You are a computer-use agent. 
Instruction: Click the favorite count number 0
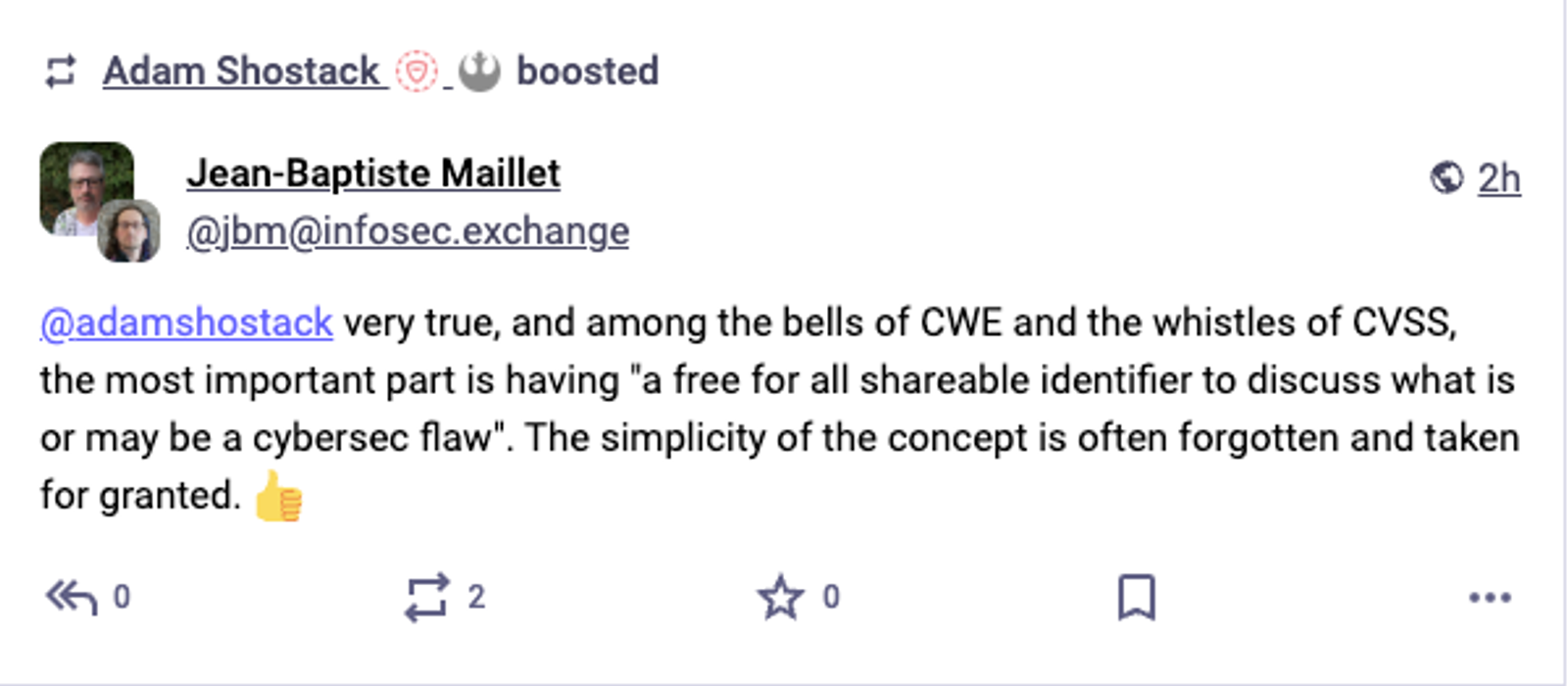coord(831,597)
